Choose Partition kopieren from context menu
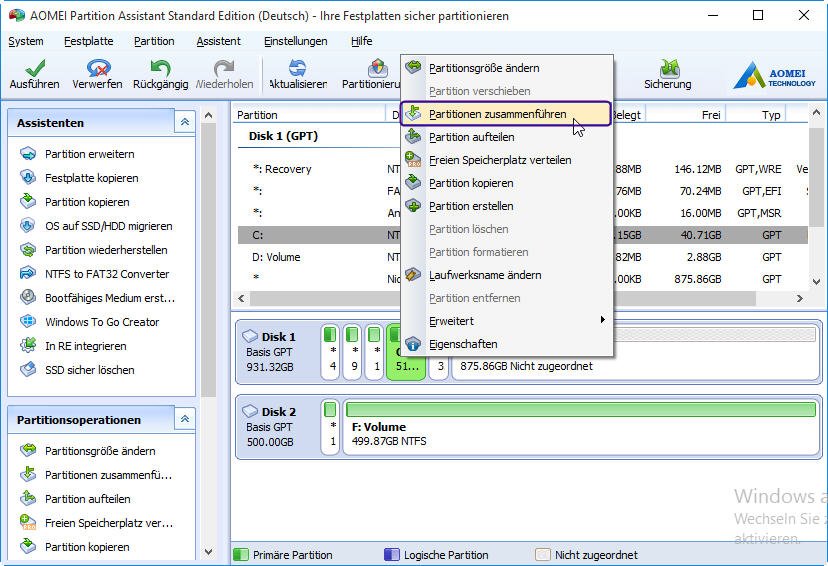Screen dimensions: 828x566 (x=507, y=183)
